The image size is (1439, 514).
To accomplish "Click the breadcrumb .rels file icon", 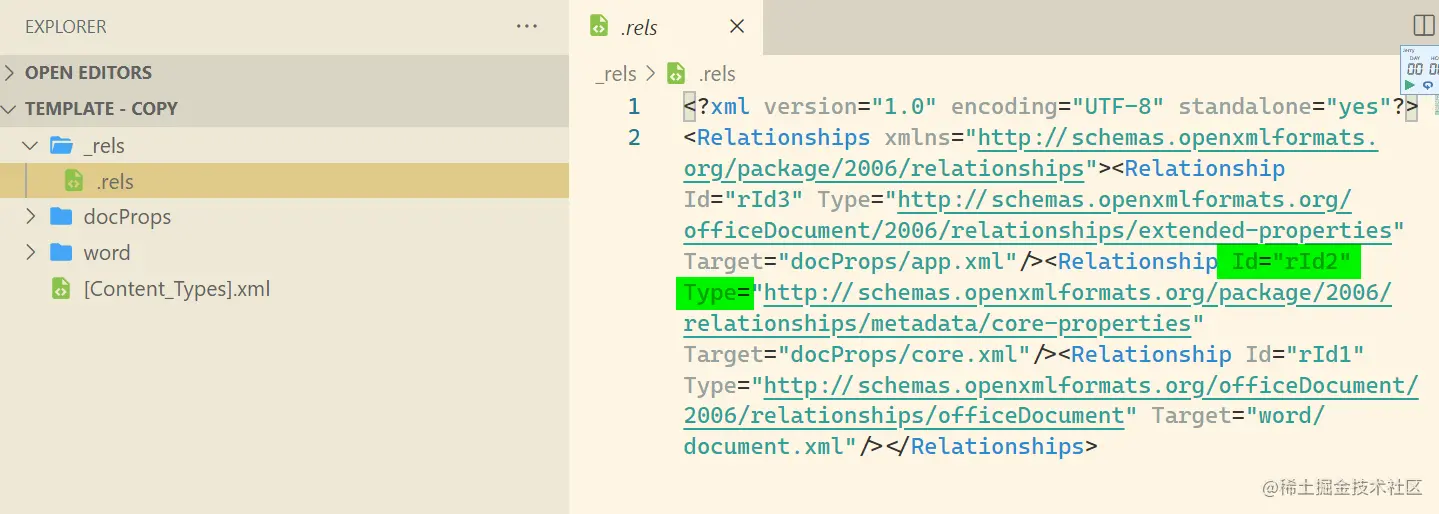I will coord(677,73).
